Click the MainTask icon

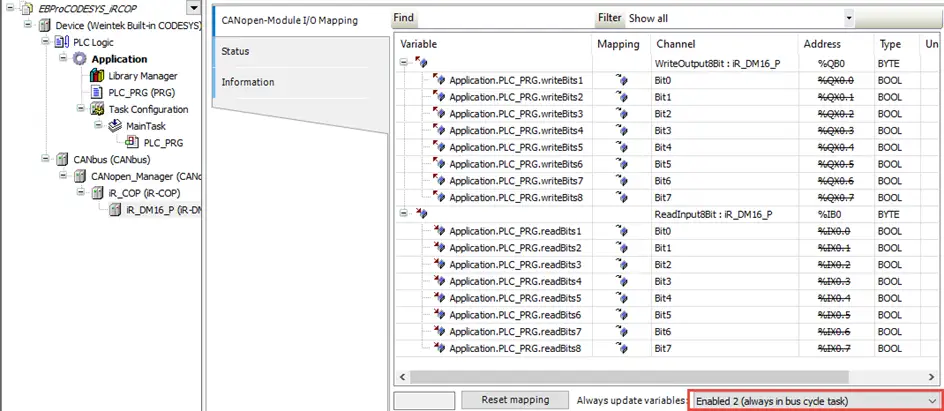tap(114, 126)
